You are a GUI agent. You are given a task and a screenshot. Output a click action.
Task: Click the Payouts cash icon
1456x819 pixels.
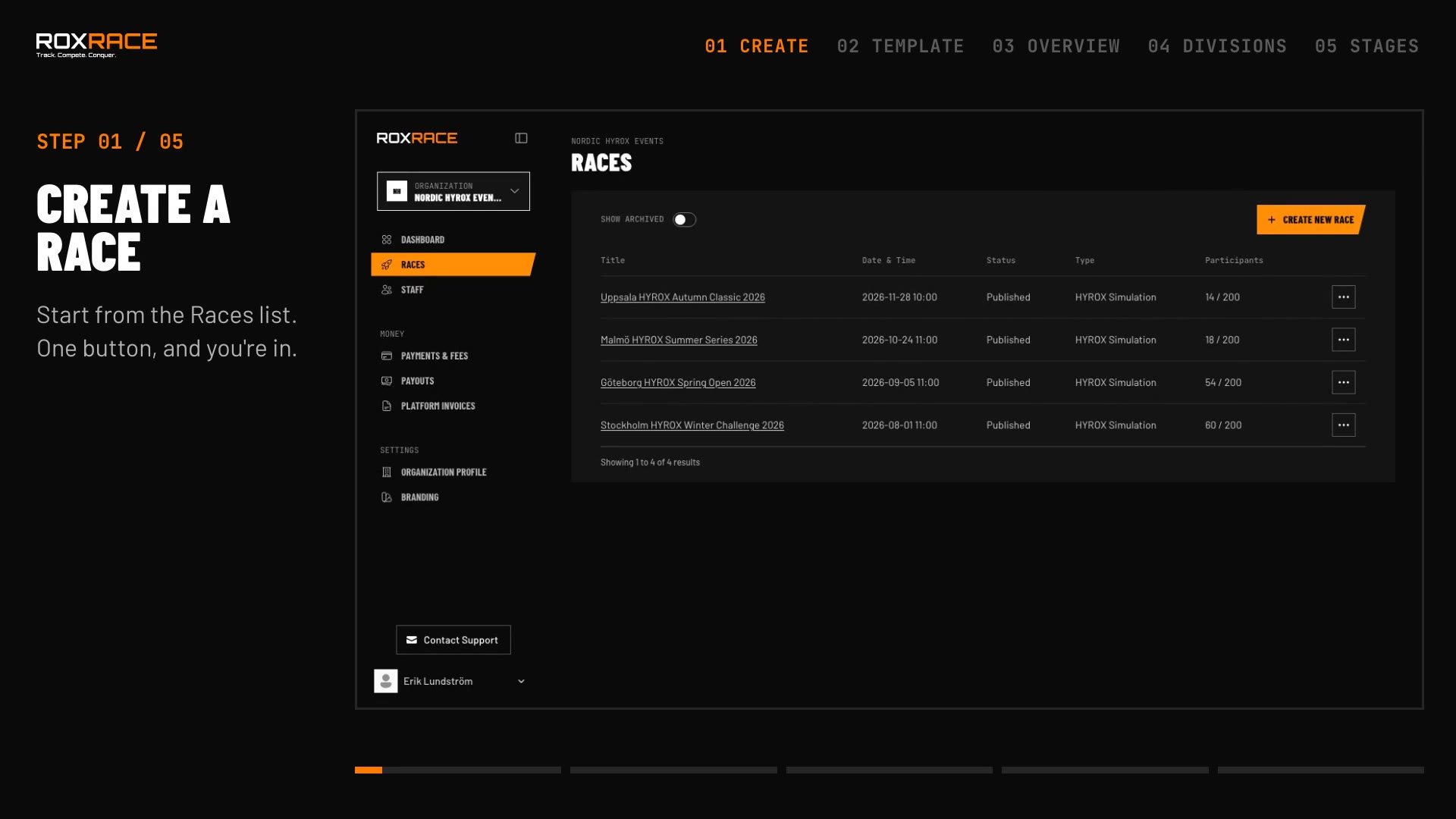tap(387, 381)
